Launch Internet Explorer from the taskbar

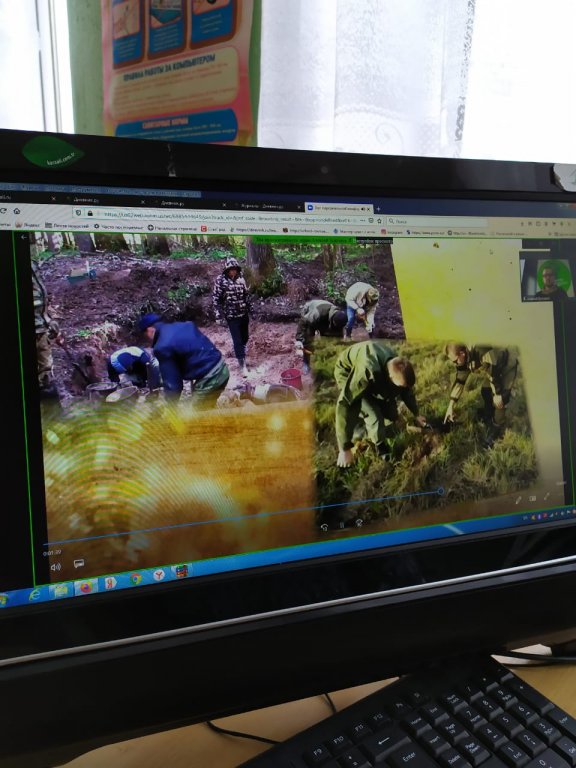35,595
